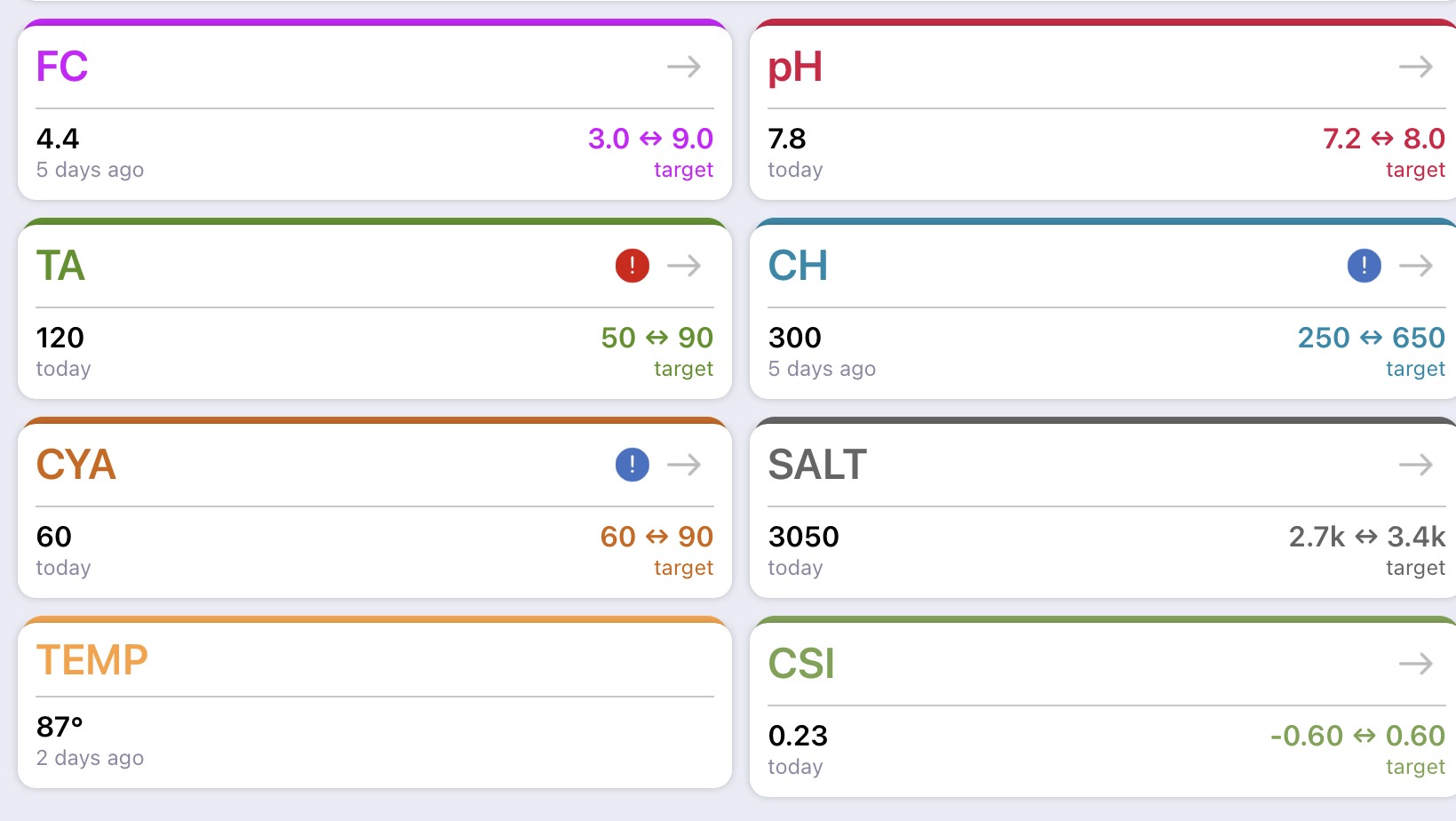Open the TEMP card showing 87°

pos(375,702)
